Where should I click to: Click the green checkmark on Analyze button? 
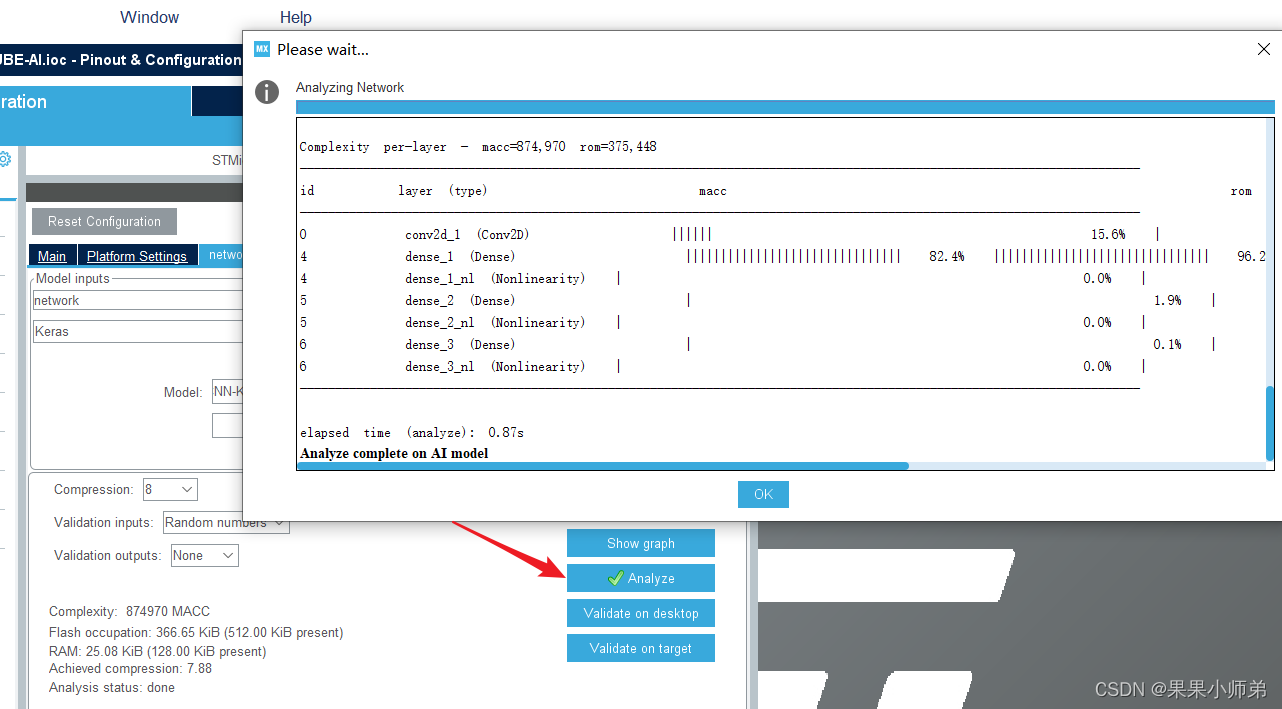point(616,579)
